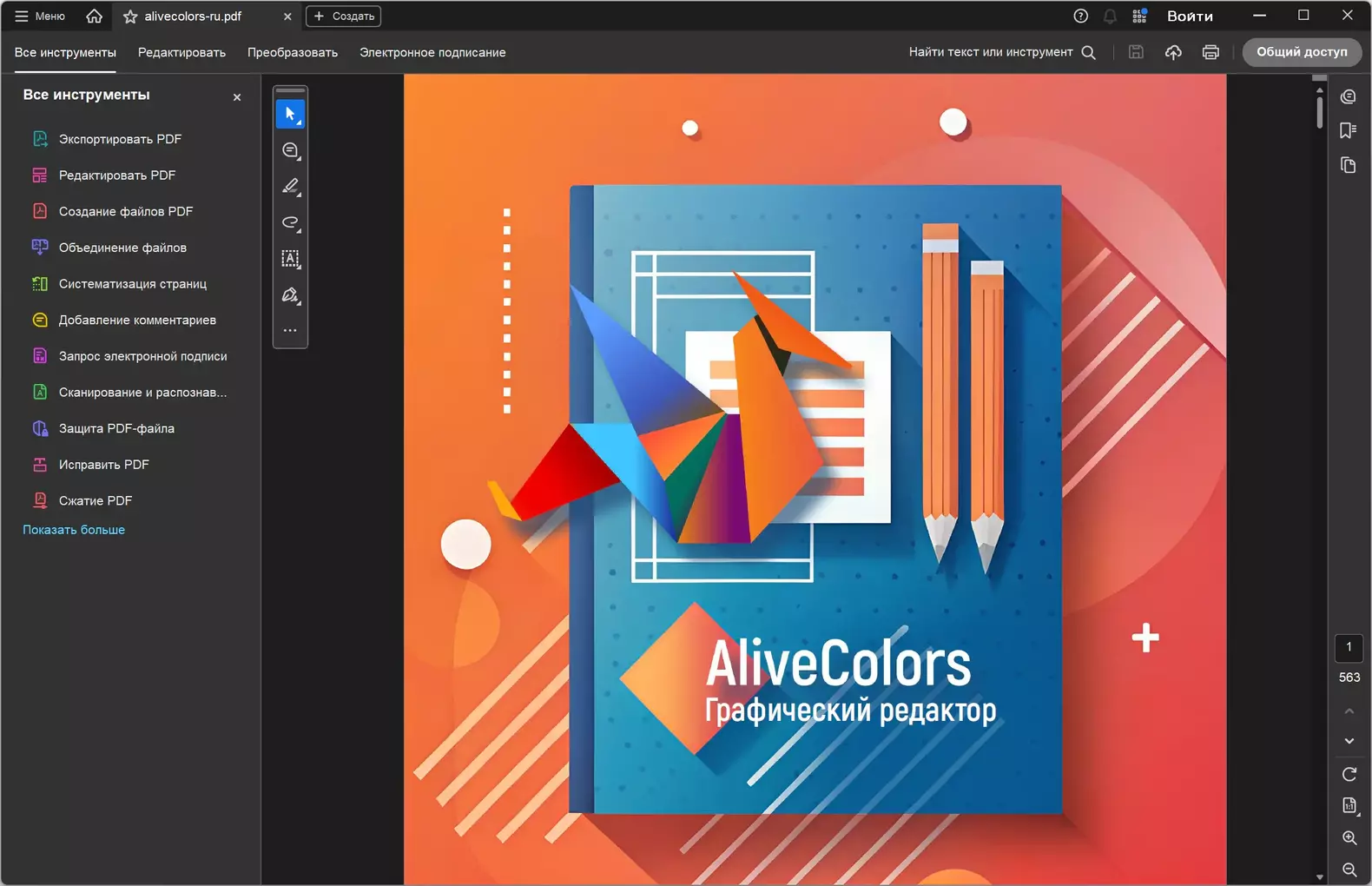Close the Все инструменты side panel
This screenshot has height=886, width=1372.
pyautogui.click(x=237, y=97)
